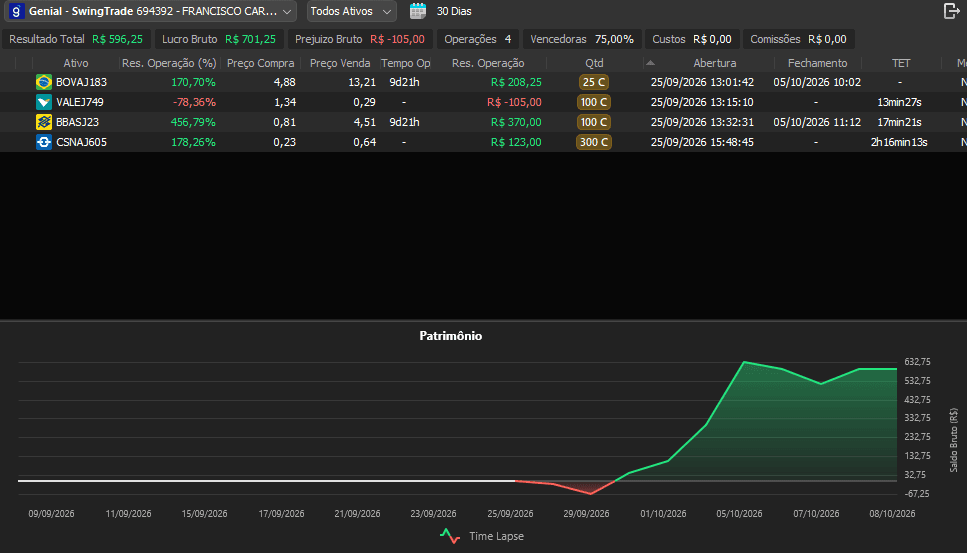Click the TET value 17min21s
This screenshot has height=553, width=967.
pyautogui.click(x=899, y=122)
